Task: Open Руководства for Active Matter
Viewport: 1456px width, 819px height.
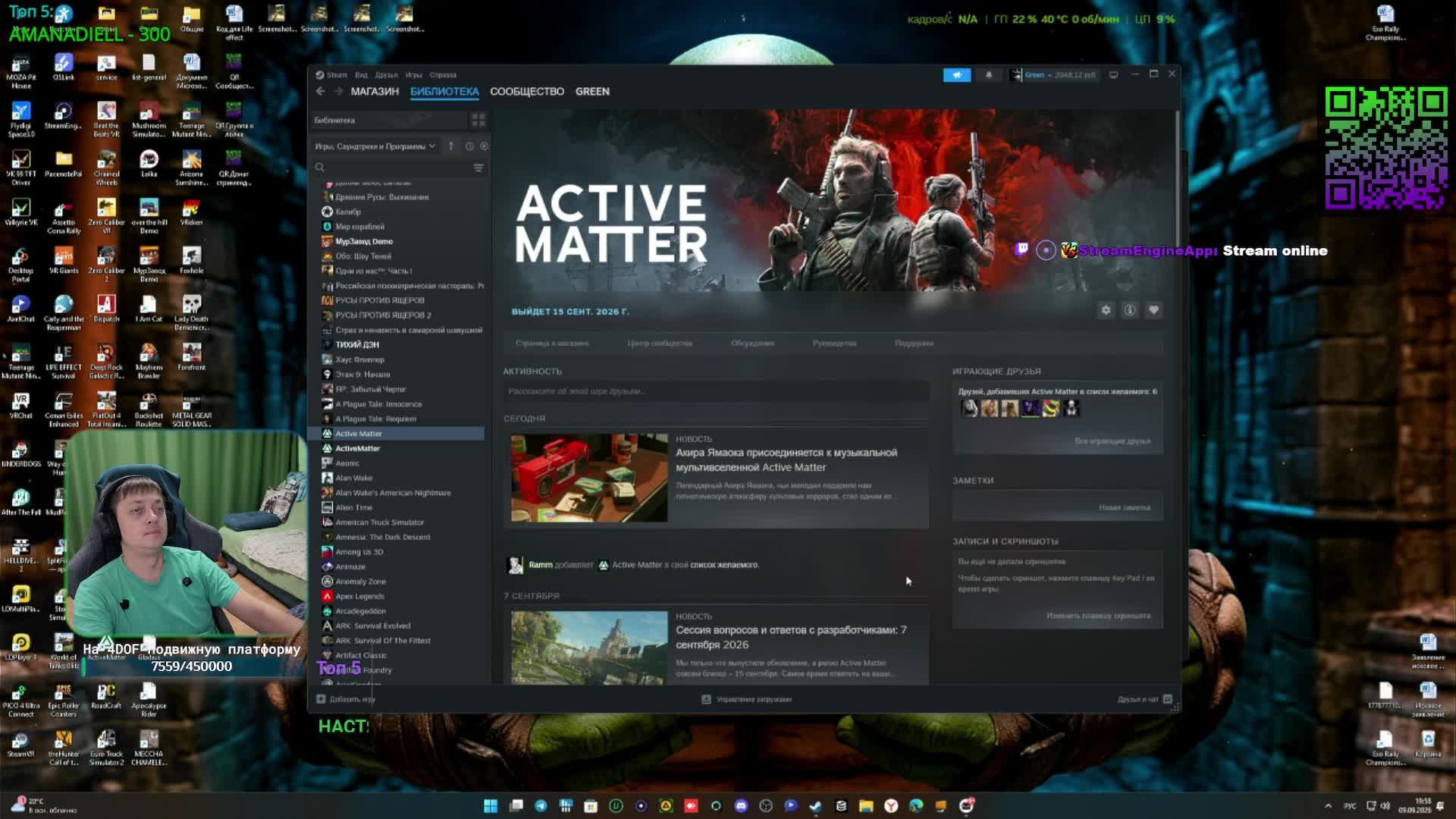Action: [834, 344]
